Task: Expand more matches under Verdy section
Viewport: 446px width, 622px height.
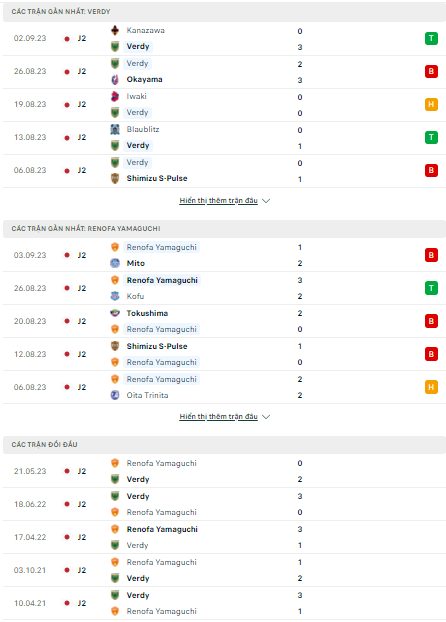Action: (x=219, y=201)
